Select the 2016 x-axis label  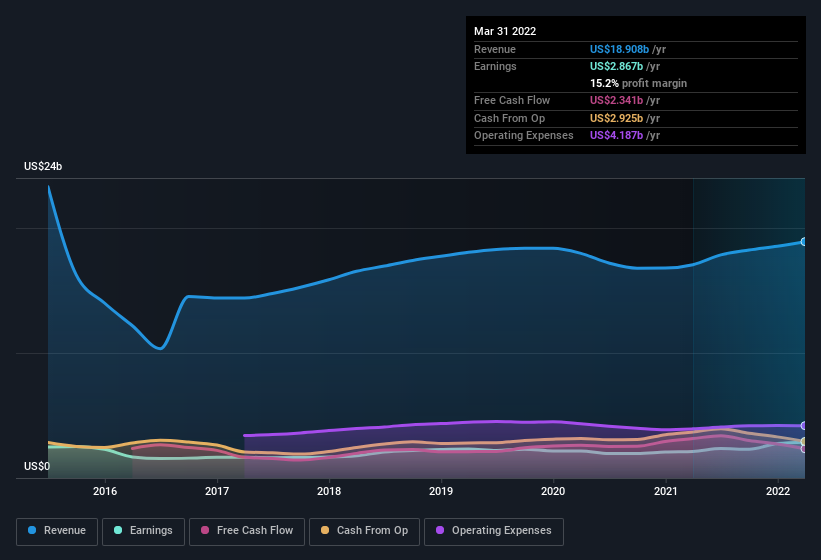click(105, 491)
